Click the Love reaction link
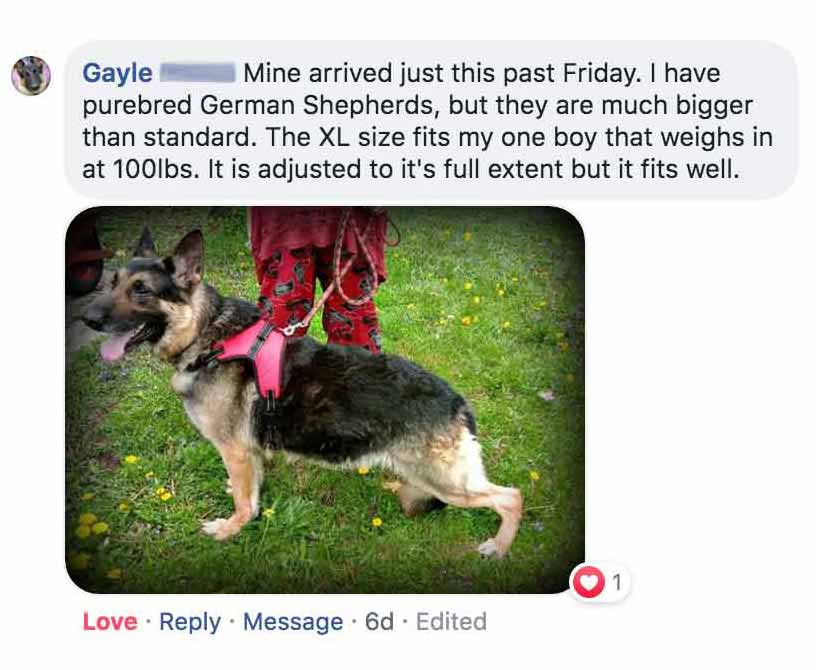This screenshot has height=670, width=816. 110,622
